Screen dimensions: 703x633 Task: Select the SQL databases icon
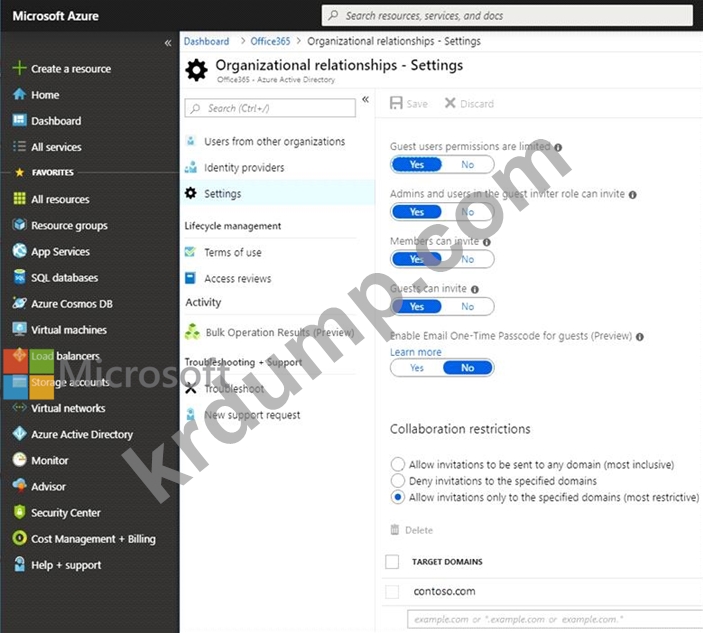[x=19, y=278]
